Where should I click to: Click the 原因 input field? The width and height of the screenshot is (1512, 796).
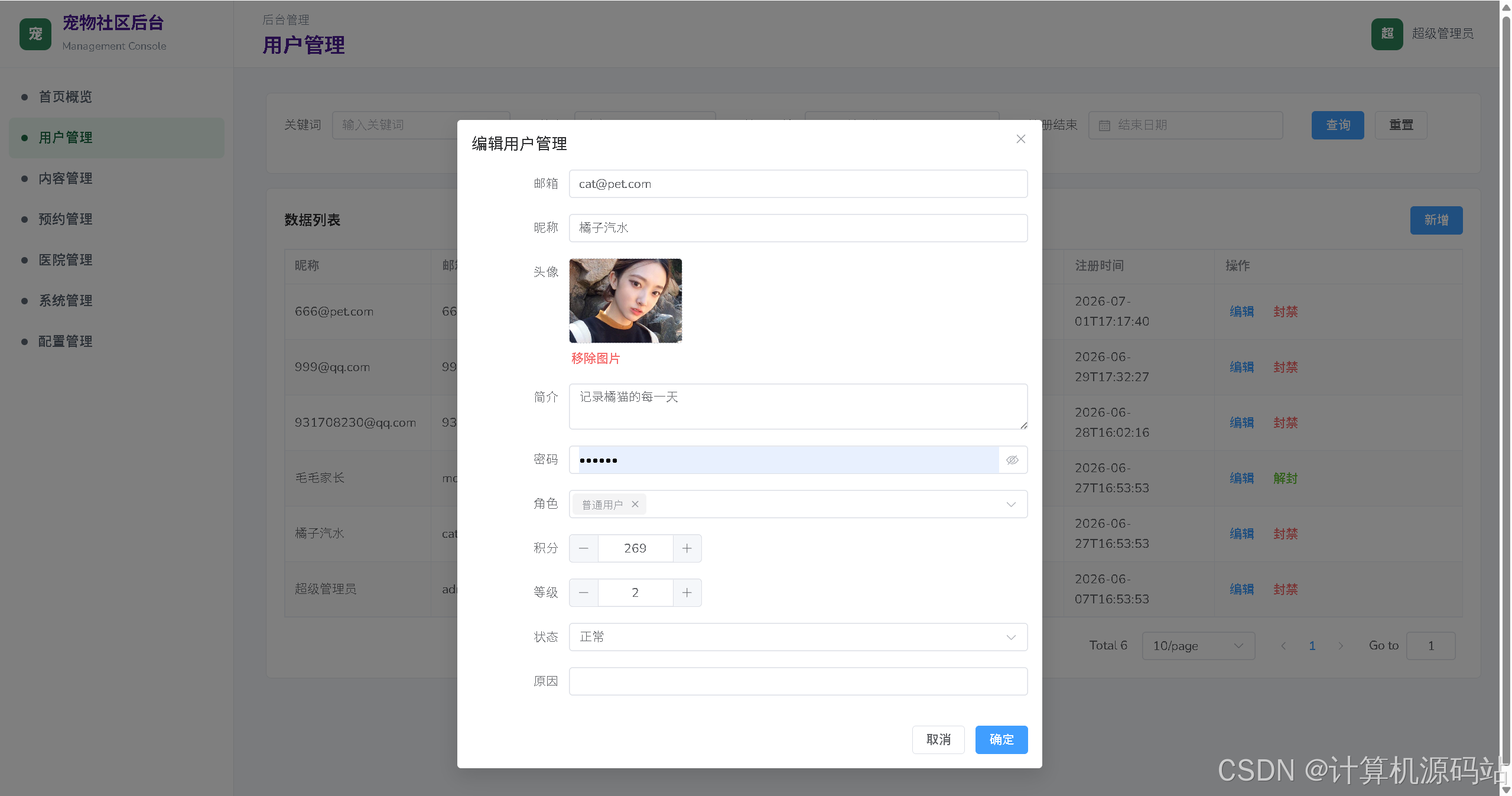click(x=798, y=681)
